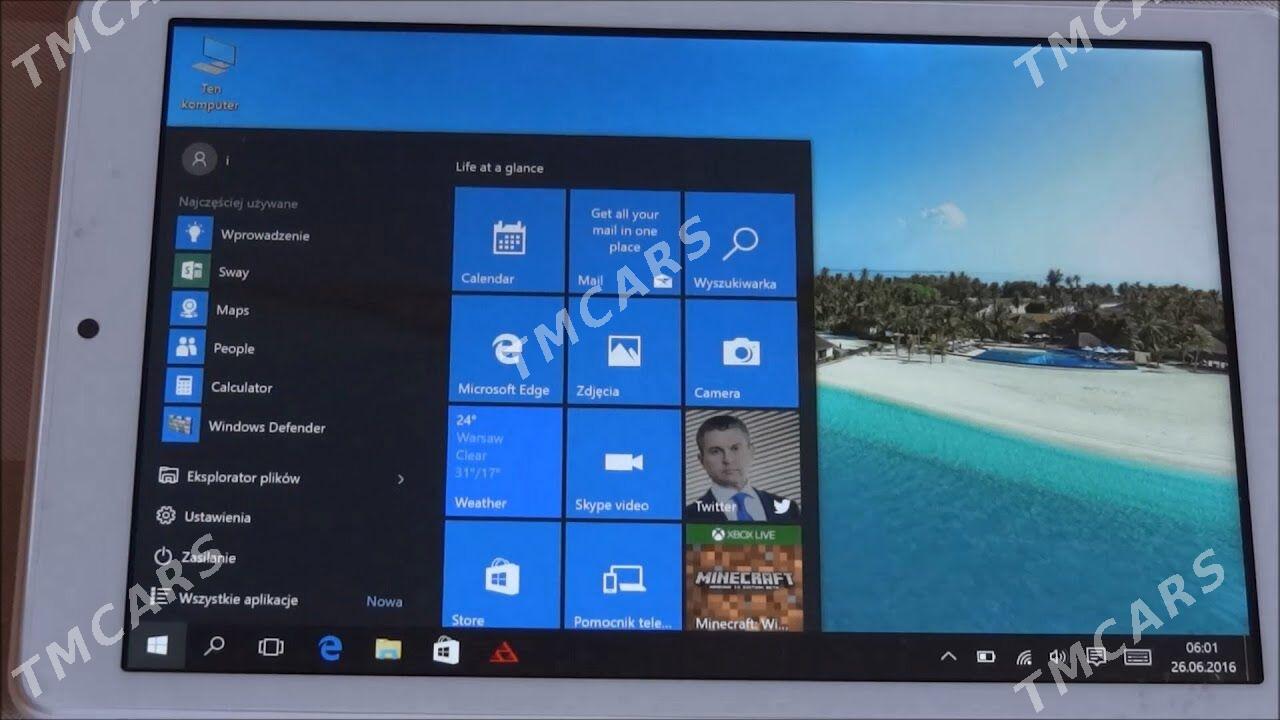Viewport: 1280px width, 720px height.
Task: Show hidden tray icons chevron
Action: [x=948, y=656]
